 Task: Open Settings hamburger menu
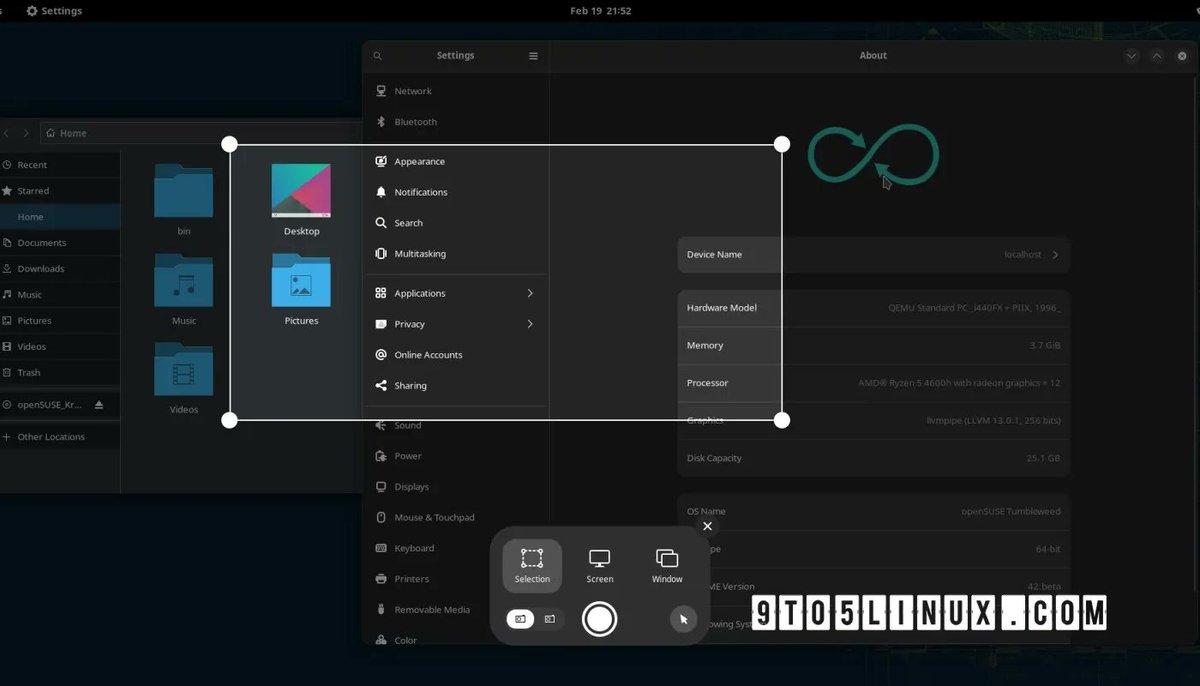click(533, 56)
